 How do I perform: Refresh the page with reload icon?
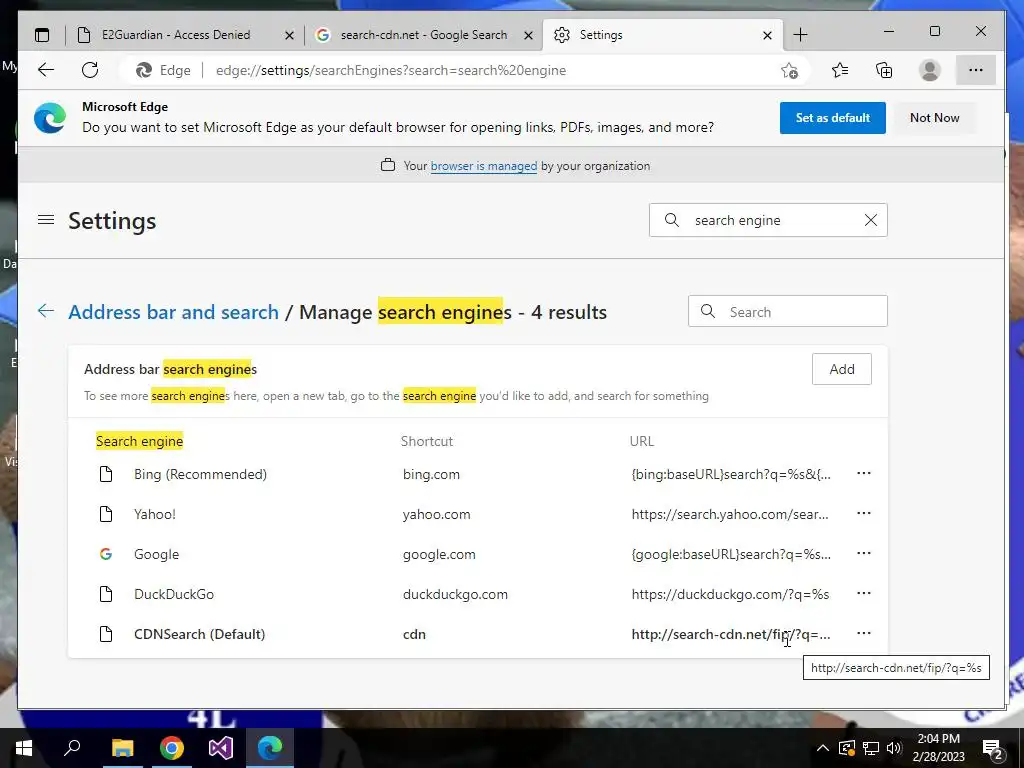pos(90,70)
